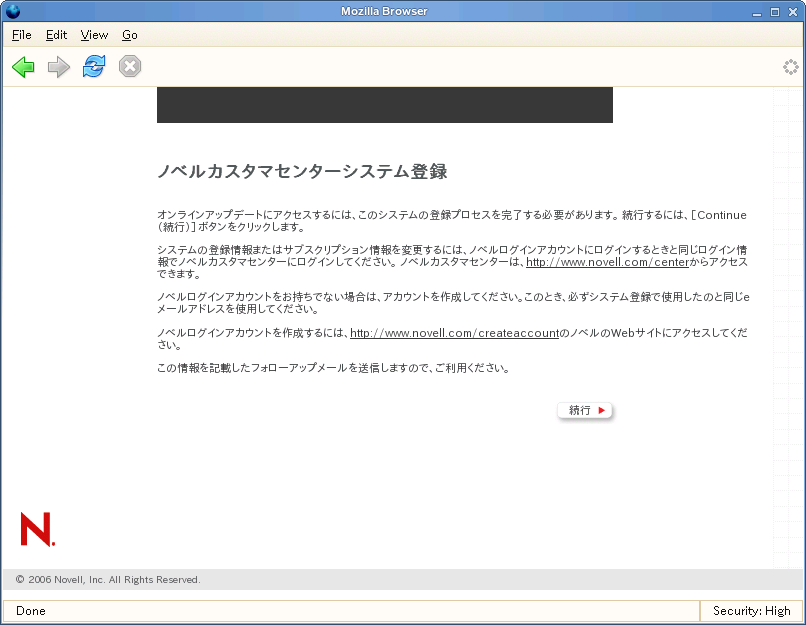The image size is (806, 625).
Task: Click the grey Forward arrow icon
Action: (x=59, y=67)
